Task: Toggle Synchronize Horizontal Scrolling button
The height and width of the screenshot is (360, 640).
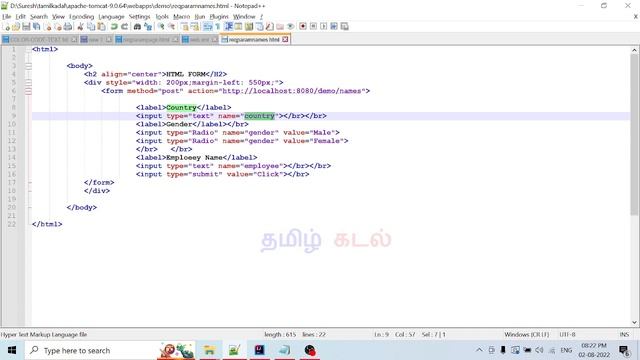Action: click(195, 27)
